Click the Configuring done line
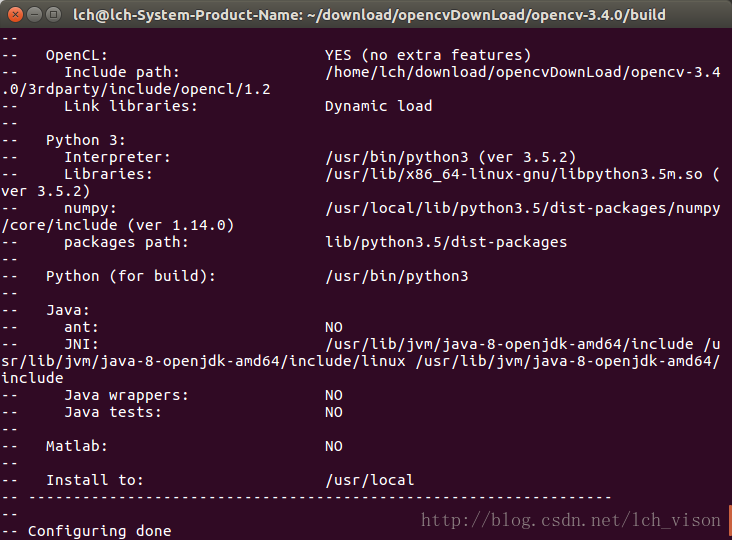 click(99, 531)
